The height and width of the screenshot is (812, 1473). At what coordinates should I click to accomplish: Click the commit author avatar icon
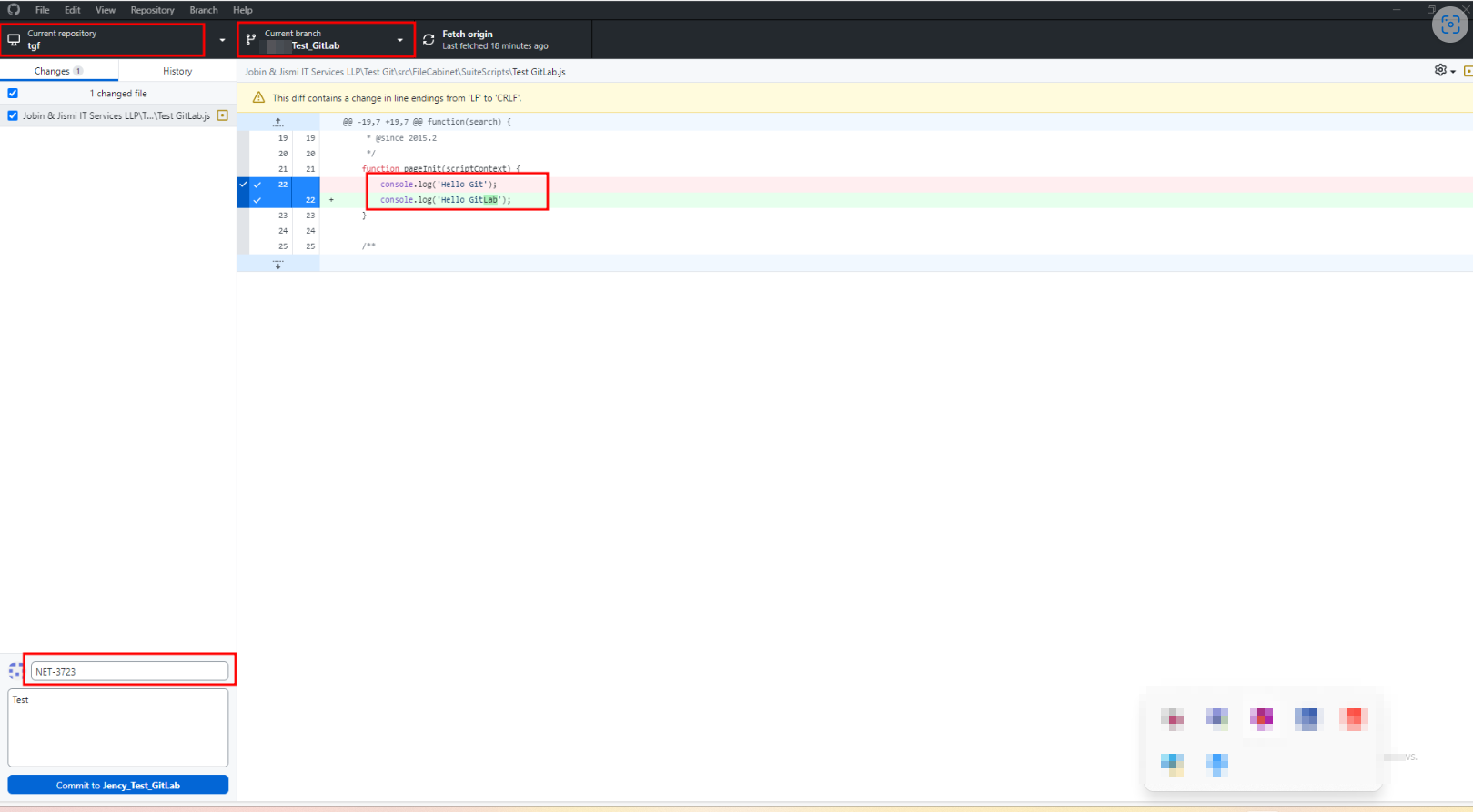click(15, 671)
